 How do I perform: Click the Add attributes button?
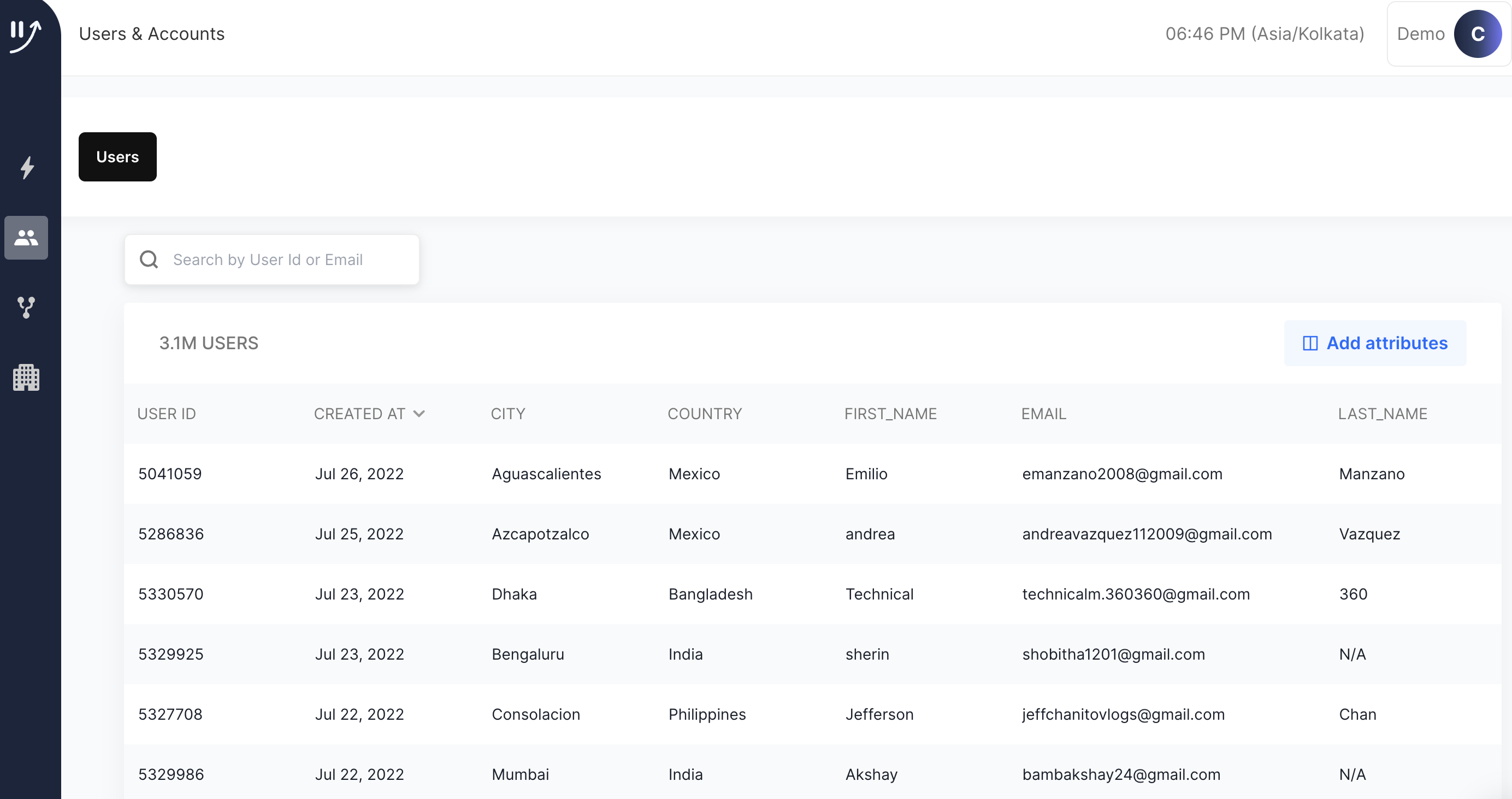pyautogui.click(x=1375, y=343)
